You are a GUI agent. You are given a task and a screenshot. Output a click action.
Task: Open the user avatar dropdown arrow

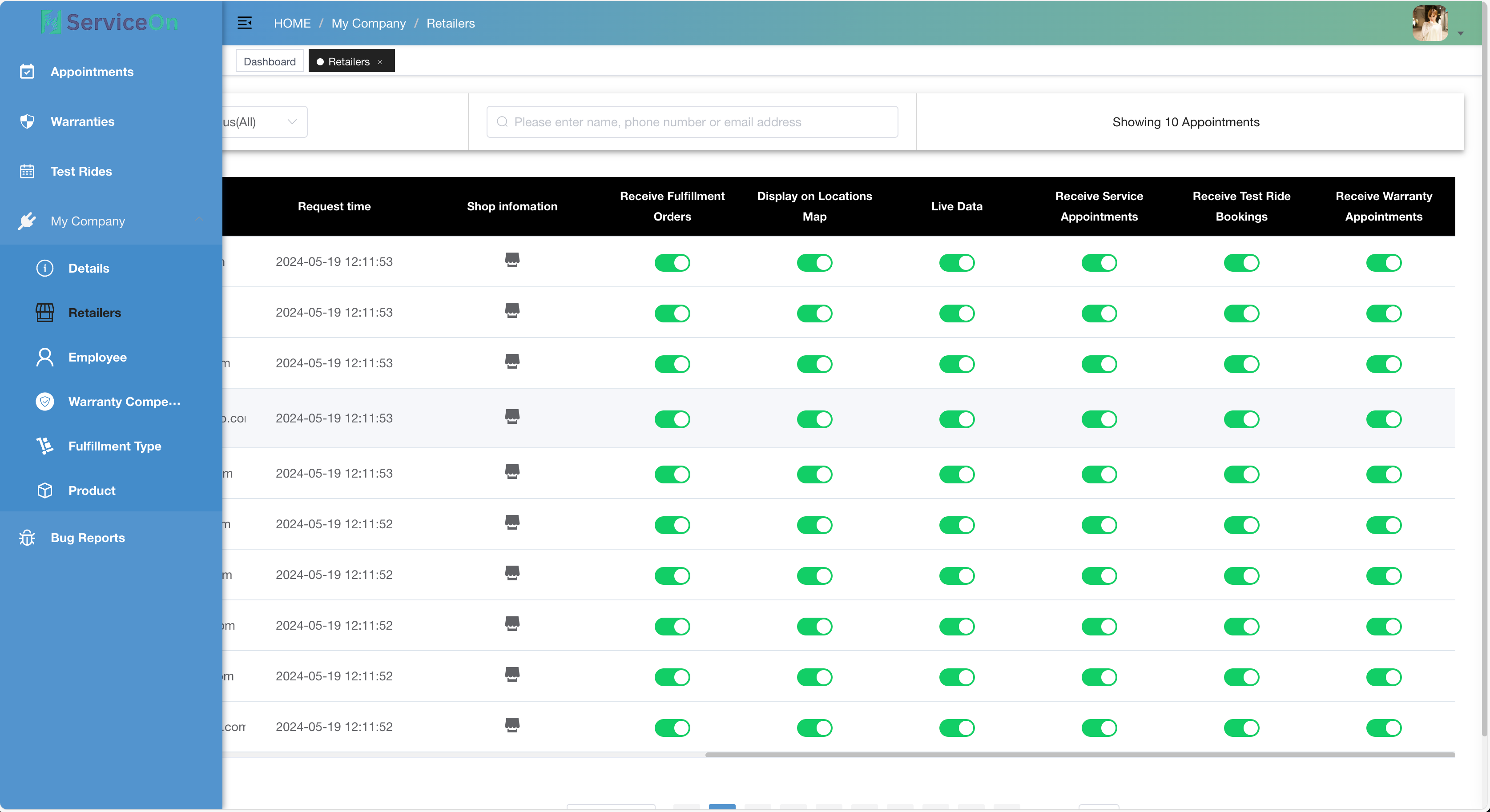coord(1461,33)
